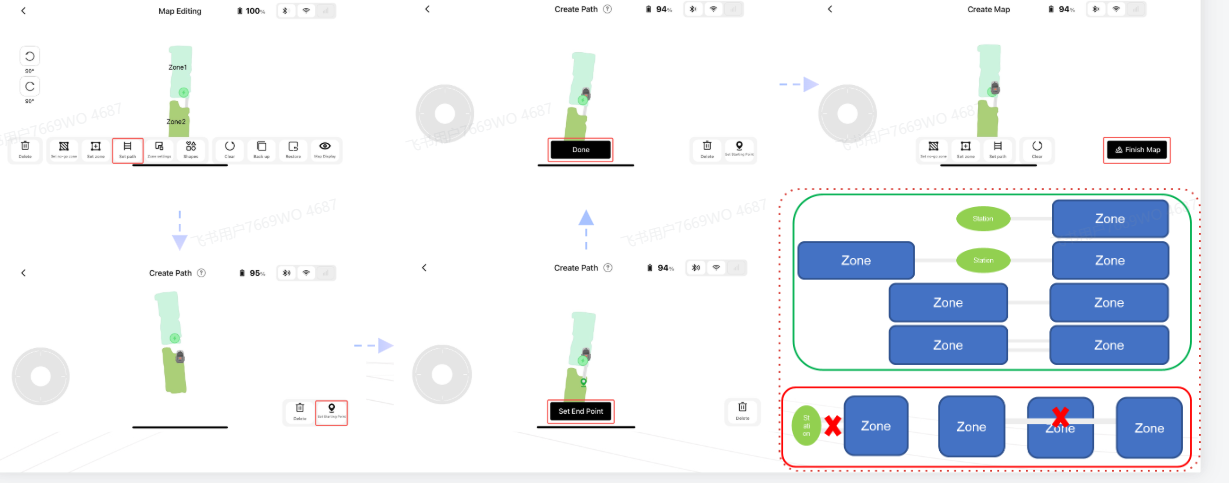
Task: Click the Clear tool in Map Editing
Action: tap(230, 150)
